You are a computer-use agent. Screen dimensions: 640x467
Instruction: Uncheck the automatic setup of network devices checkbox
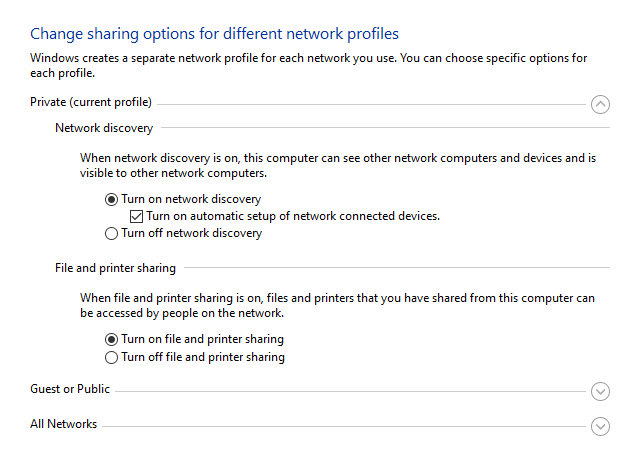tap(136, 216)
